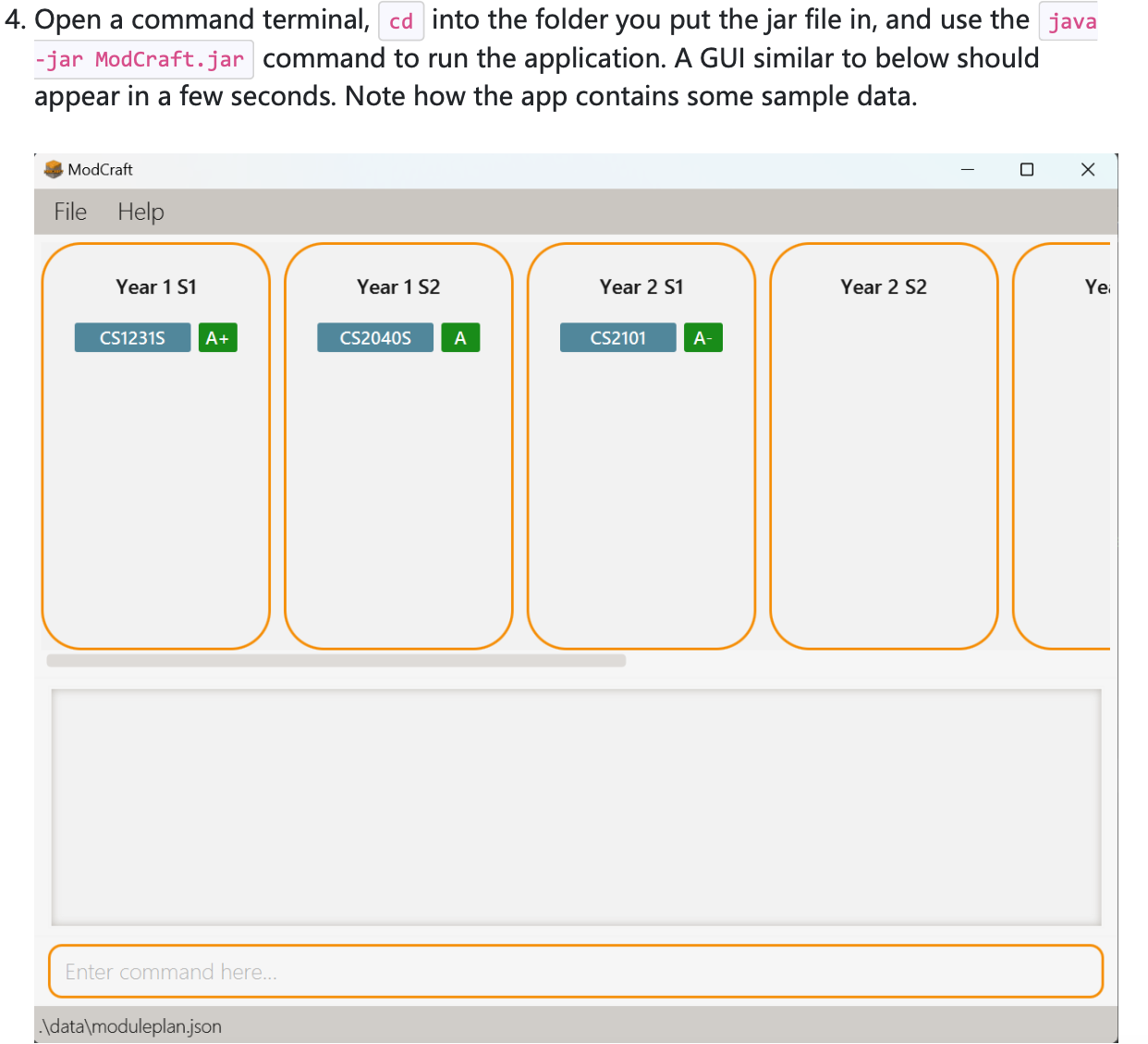Click the command input field
This screenshot has height=1044, width=1148.
[576, 971]
